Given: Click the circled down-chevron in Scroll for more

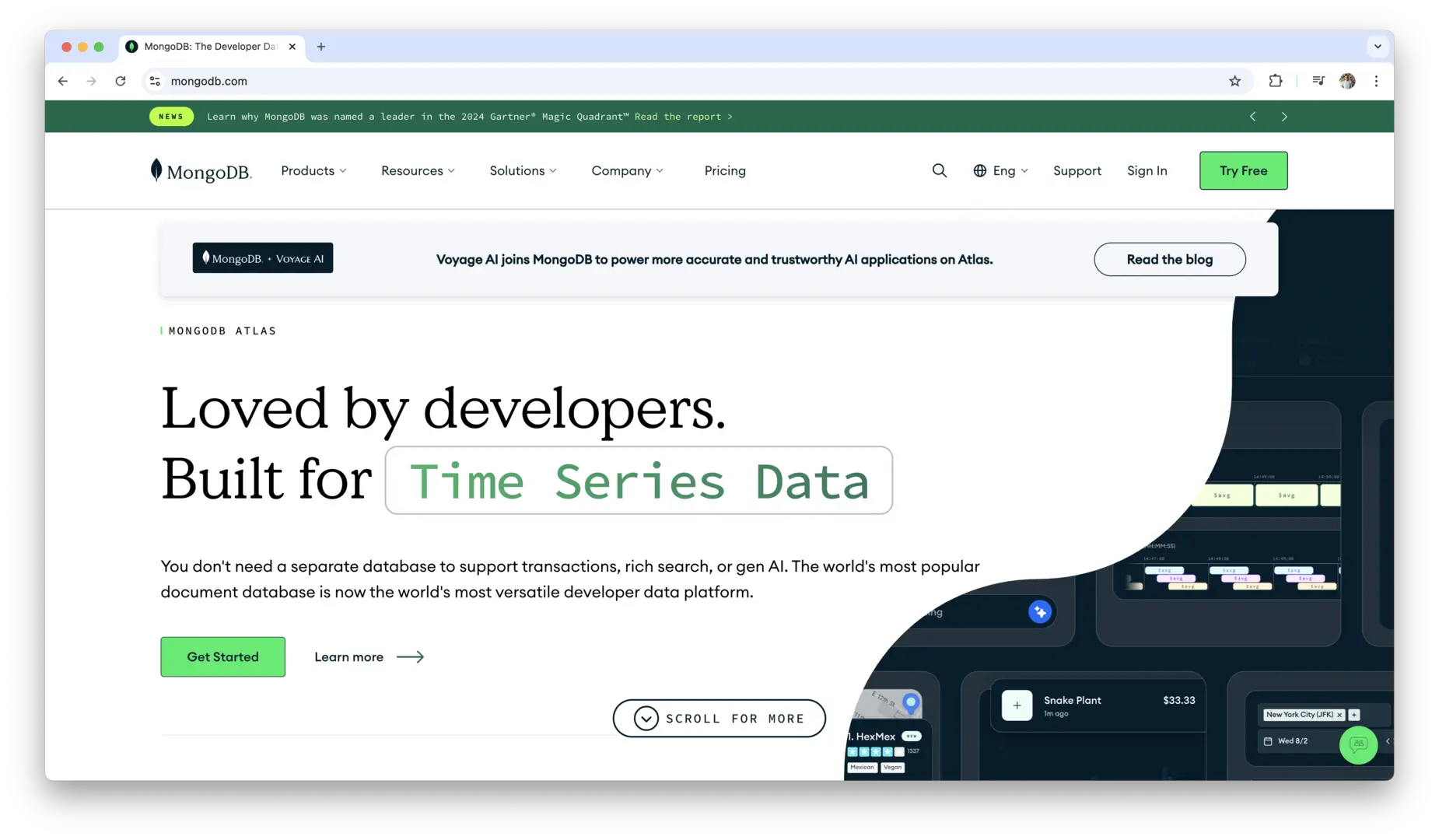Looking at the screenshot, I should tap(646, 719).
